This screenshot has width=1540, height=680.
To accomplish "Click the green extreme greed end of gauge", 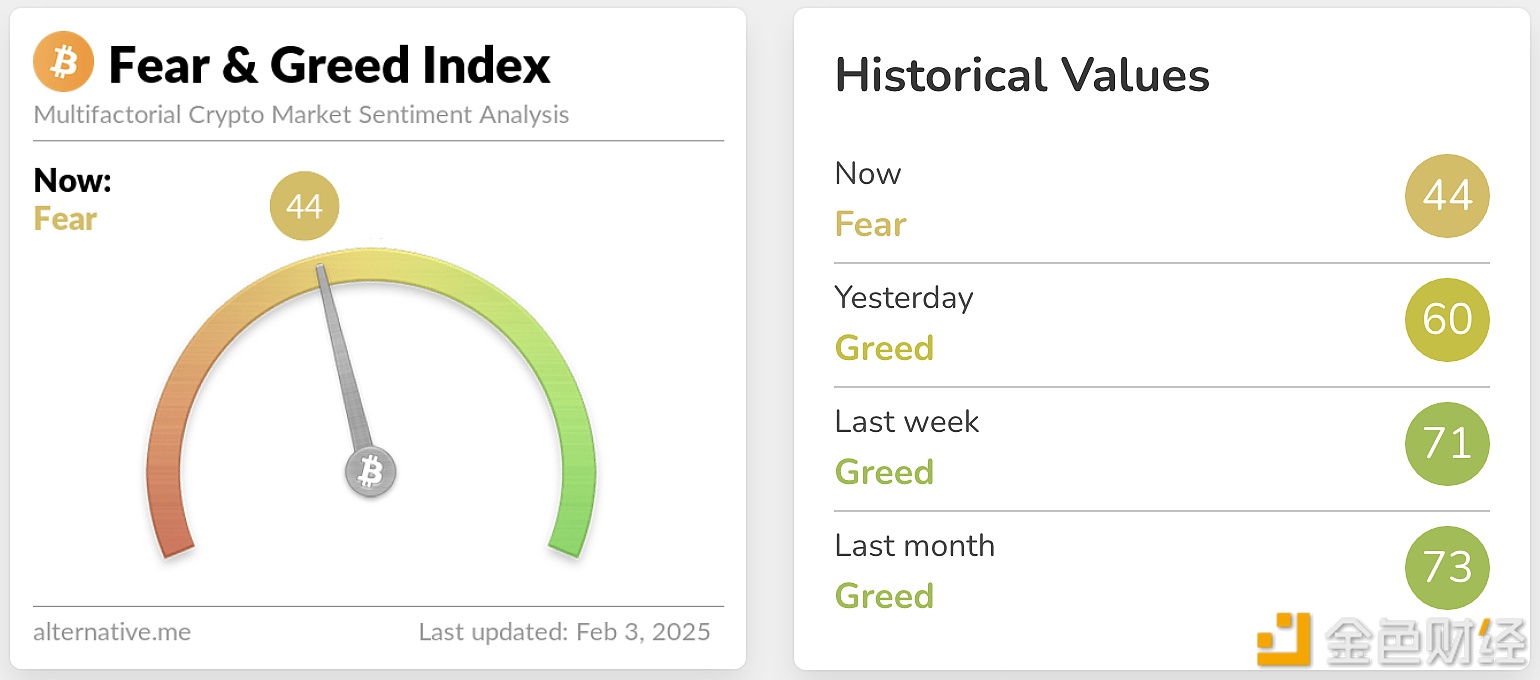I will (569, 540).
